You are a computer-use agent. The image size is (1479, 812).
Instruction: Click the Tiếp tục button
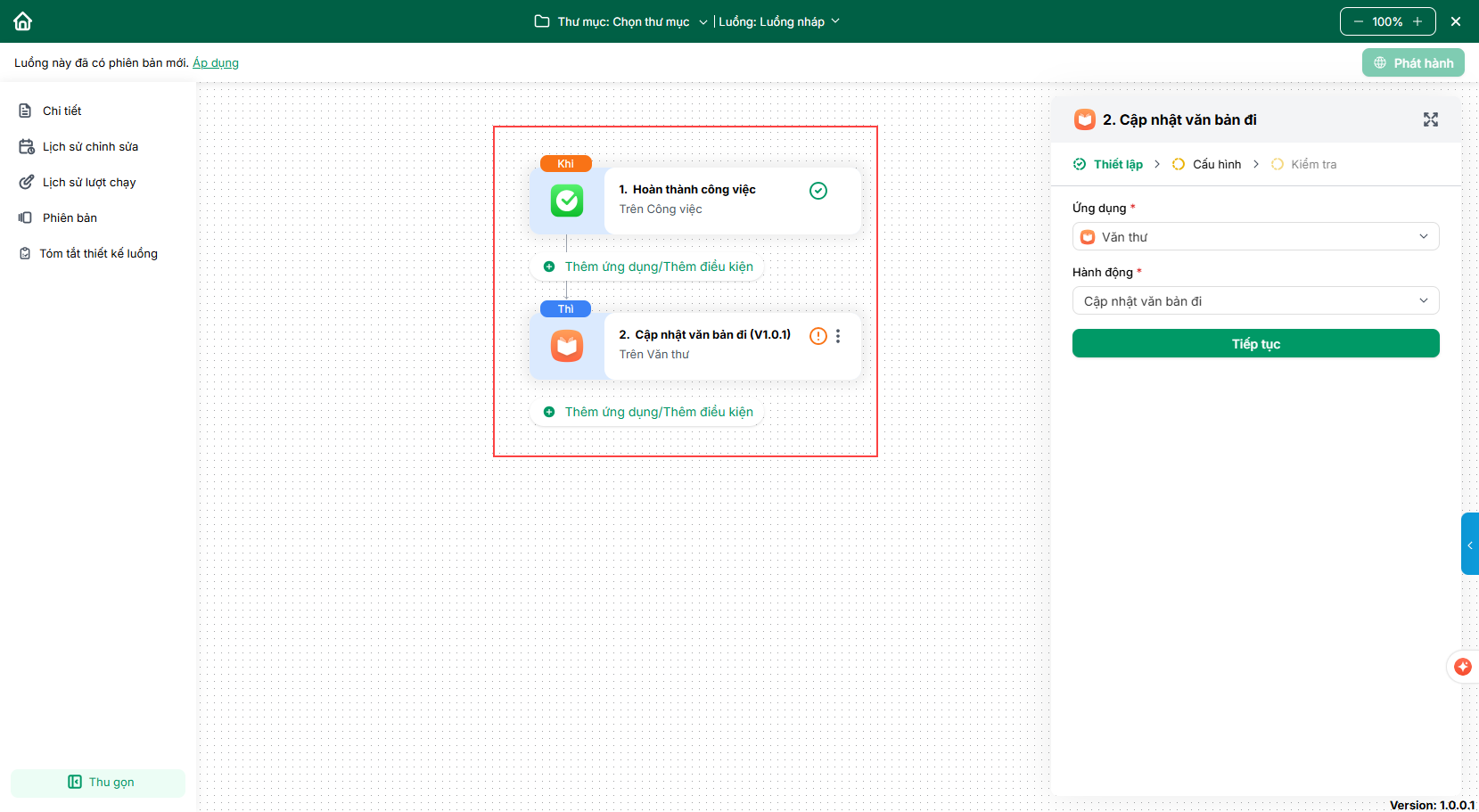(x=1255, y=344)
